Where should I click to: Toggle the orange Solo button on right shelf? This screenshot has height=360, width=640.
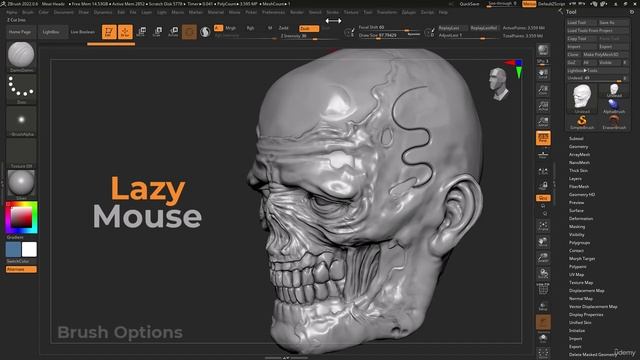tap(543, 322)
